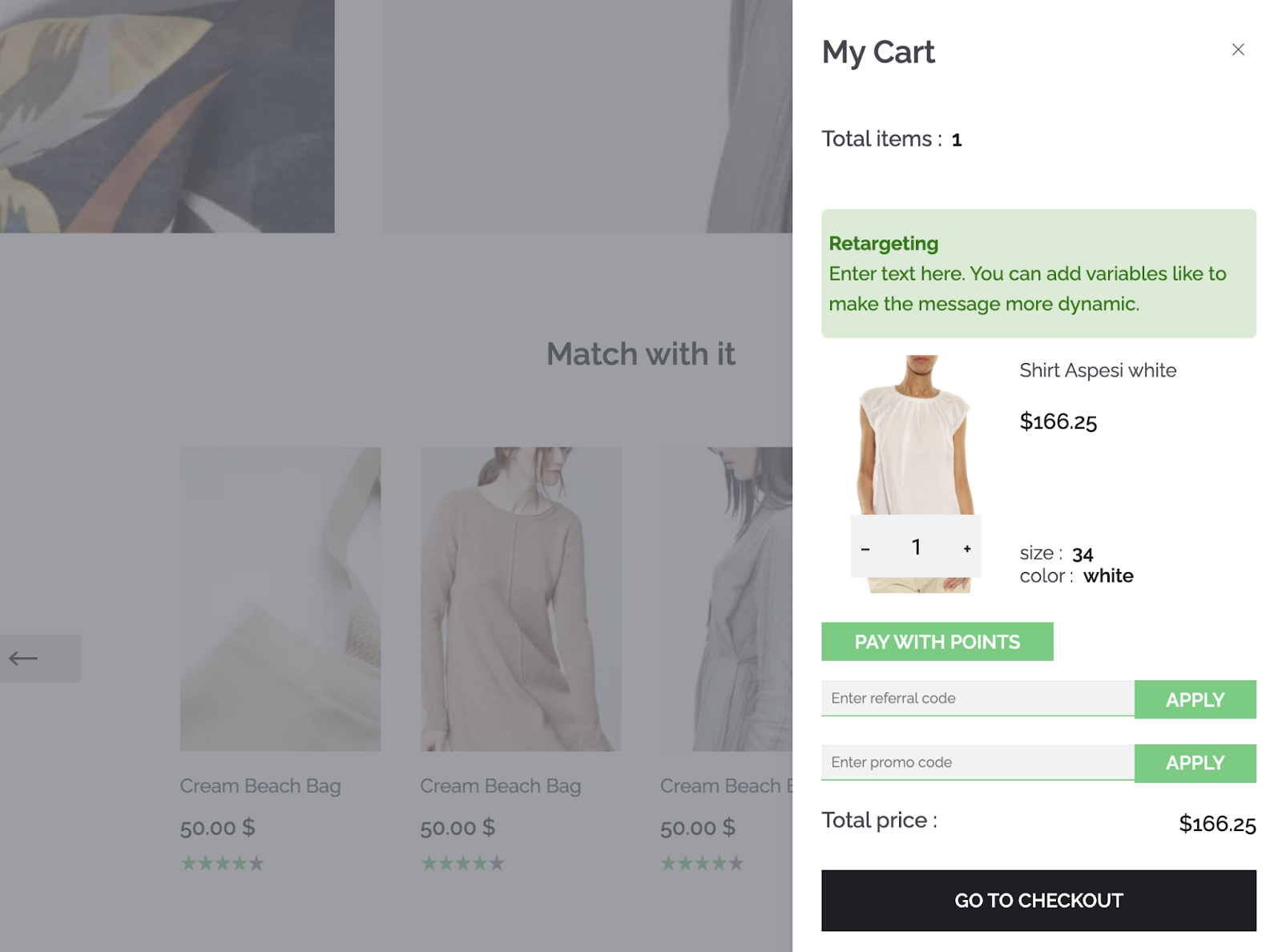The width and height of the screenshot is (1282, 952).
Task: Click the quantity value field showing 1
Action: click(x=916, y=547)
